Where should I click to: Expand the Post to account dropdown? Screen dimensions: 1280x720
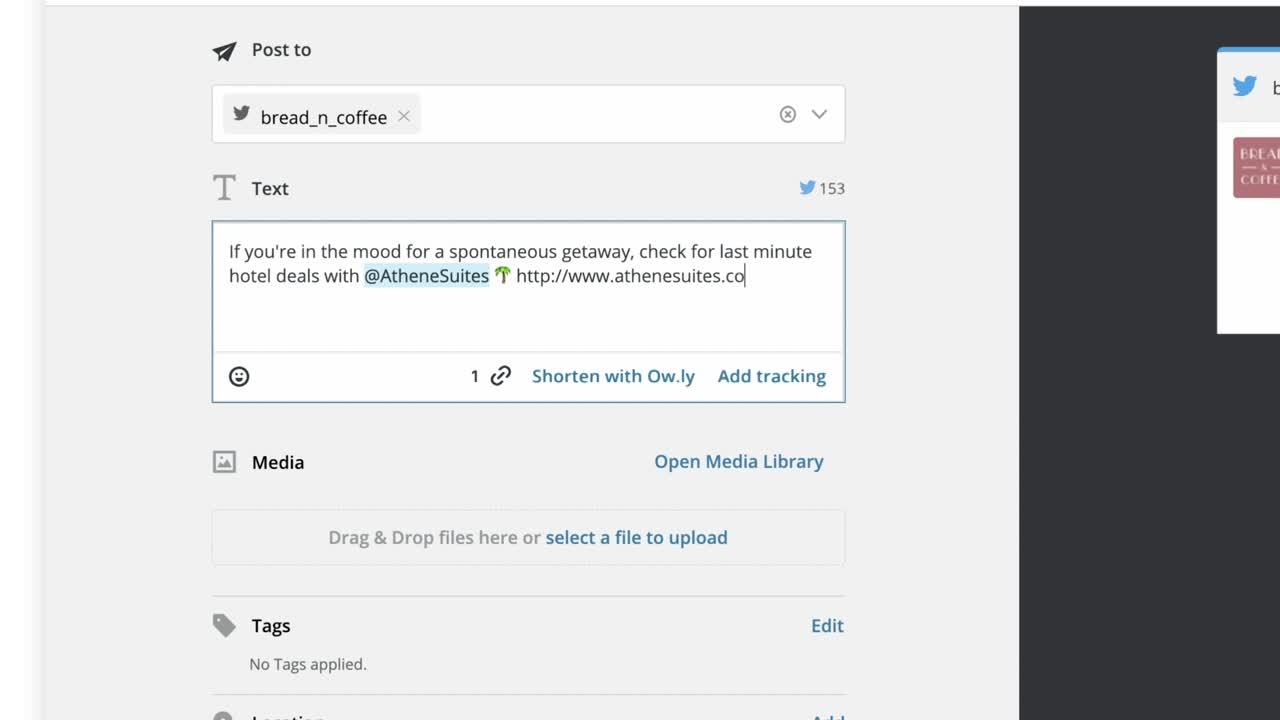819,114
